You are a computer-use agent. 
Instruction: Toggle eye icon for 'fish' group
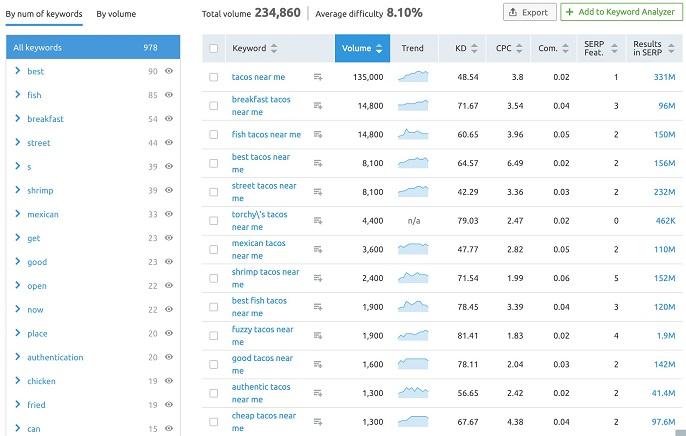tap(169, 95)
